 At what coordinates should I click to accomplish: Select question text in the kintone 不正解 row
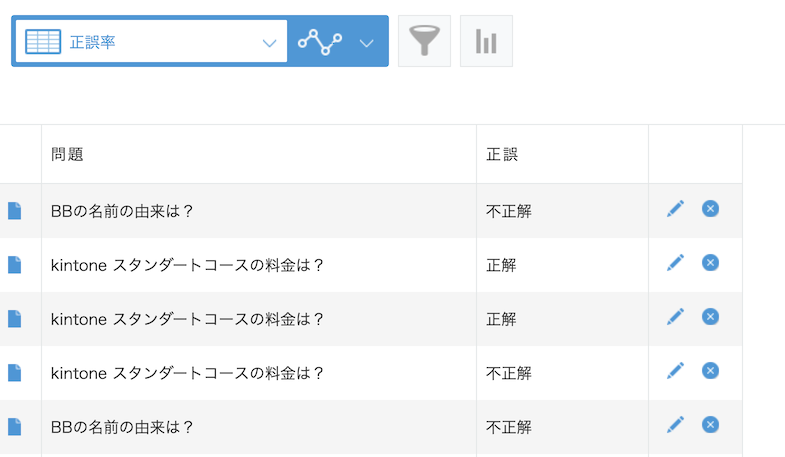[x=187, y=373]
